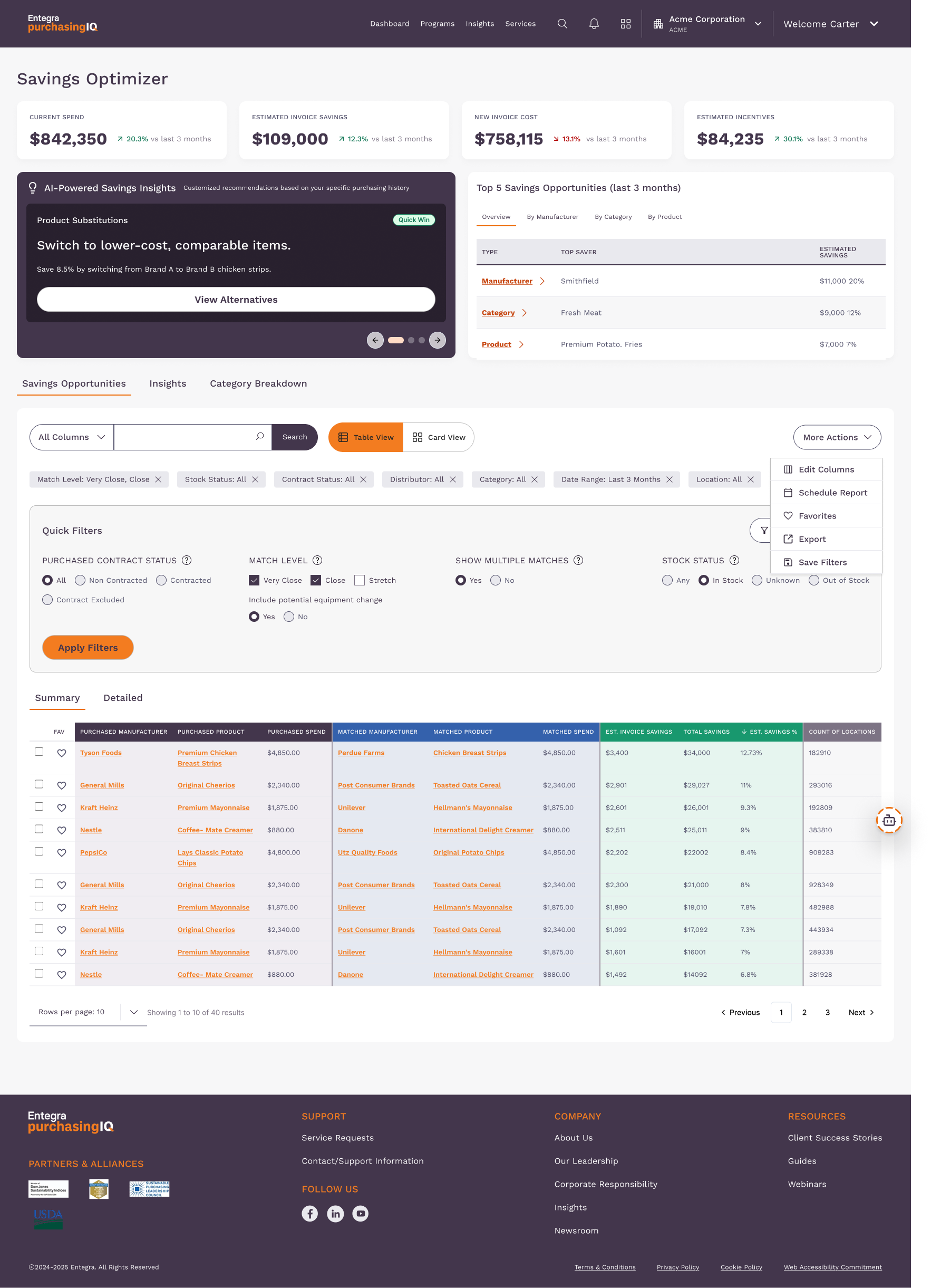Favorite the Tyson Foods row with its heart
Screen dimensions: 931x1288
(61, 753)
